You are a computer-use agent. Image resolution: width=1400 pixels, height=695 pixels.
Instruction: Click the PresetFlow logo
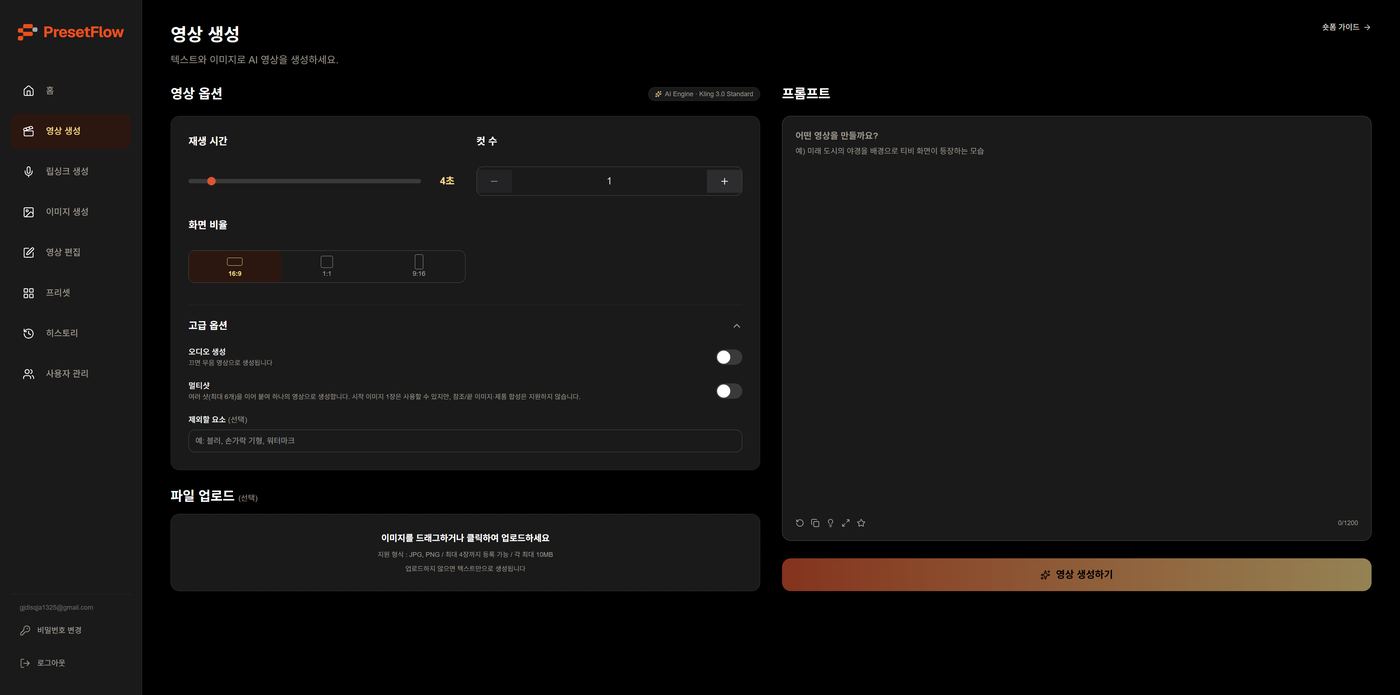click(70, 32)
